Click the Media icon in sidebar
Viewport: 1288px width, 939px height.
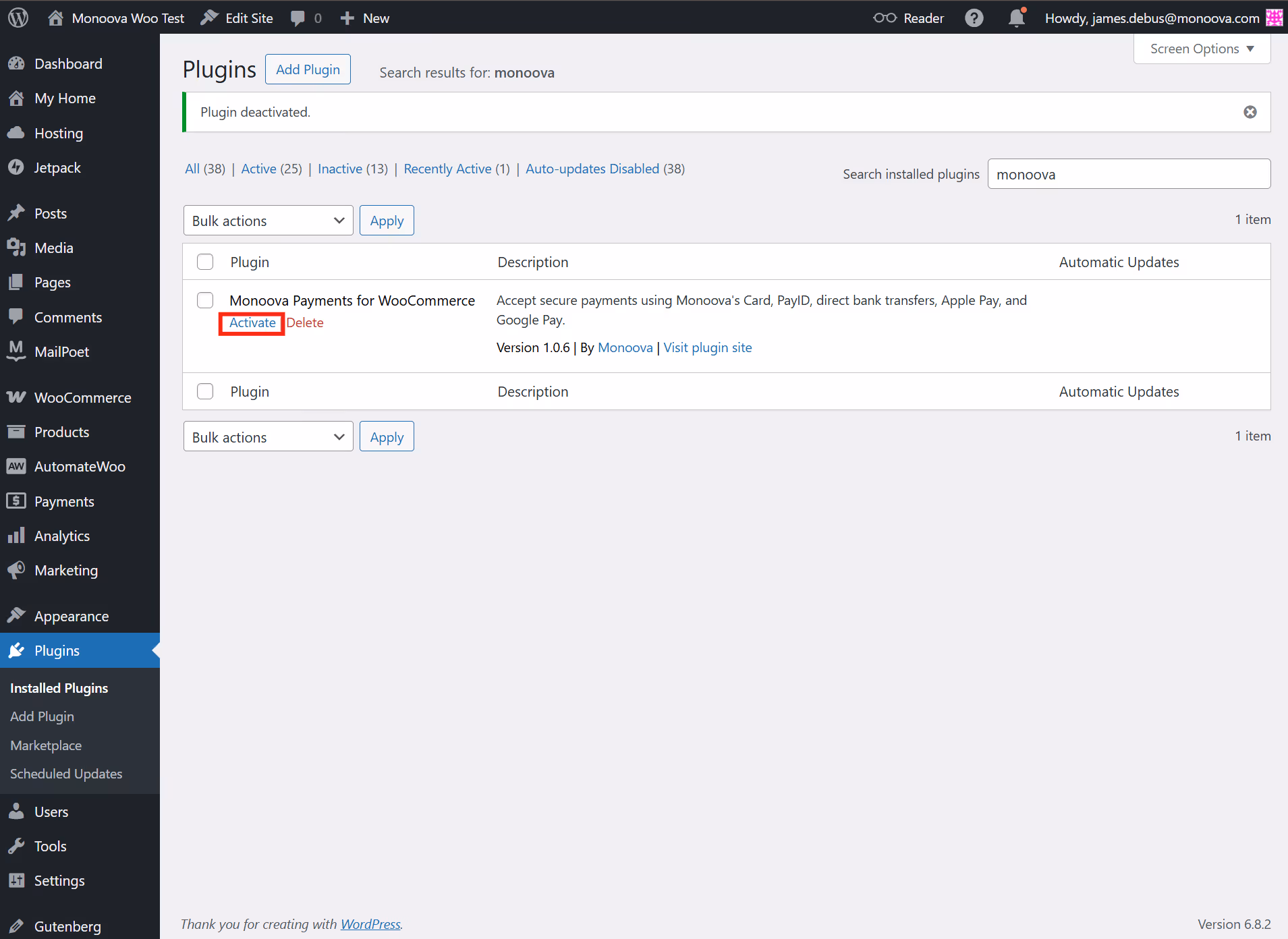pyautogui.click(x=16, y=248)
